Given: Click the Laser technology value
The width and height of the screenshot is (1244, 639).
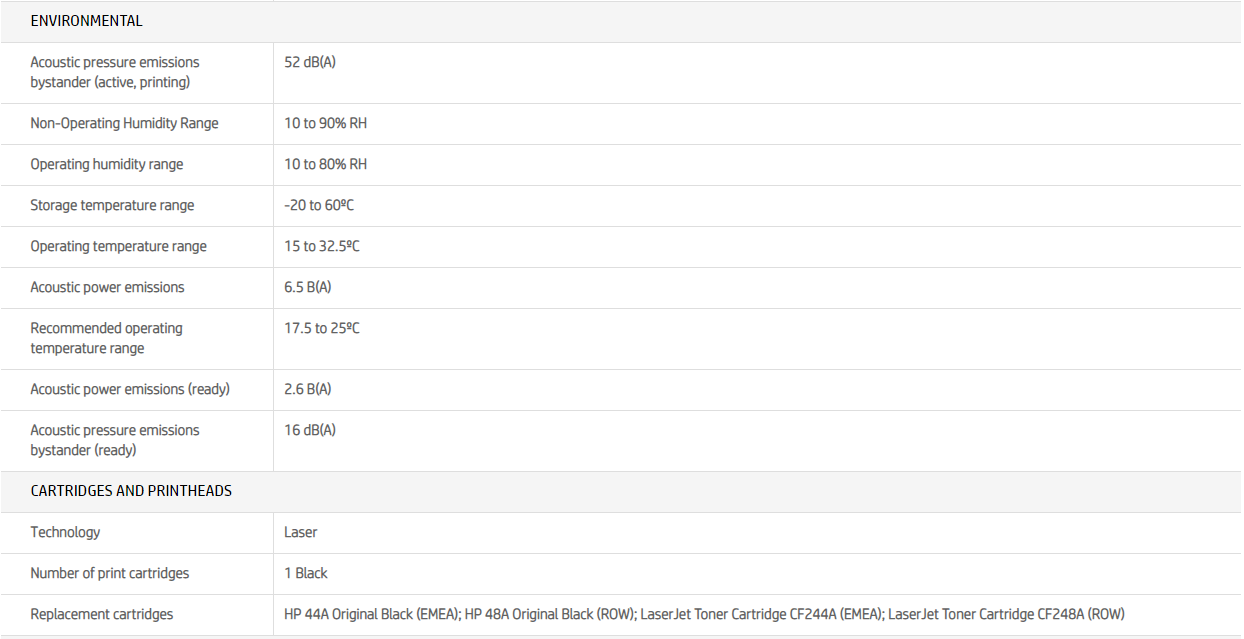Looking at the screenshot, I should 301,533.
